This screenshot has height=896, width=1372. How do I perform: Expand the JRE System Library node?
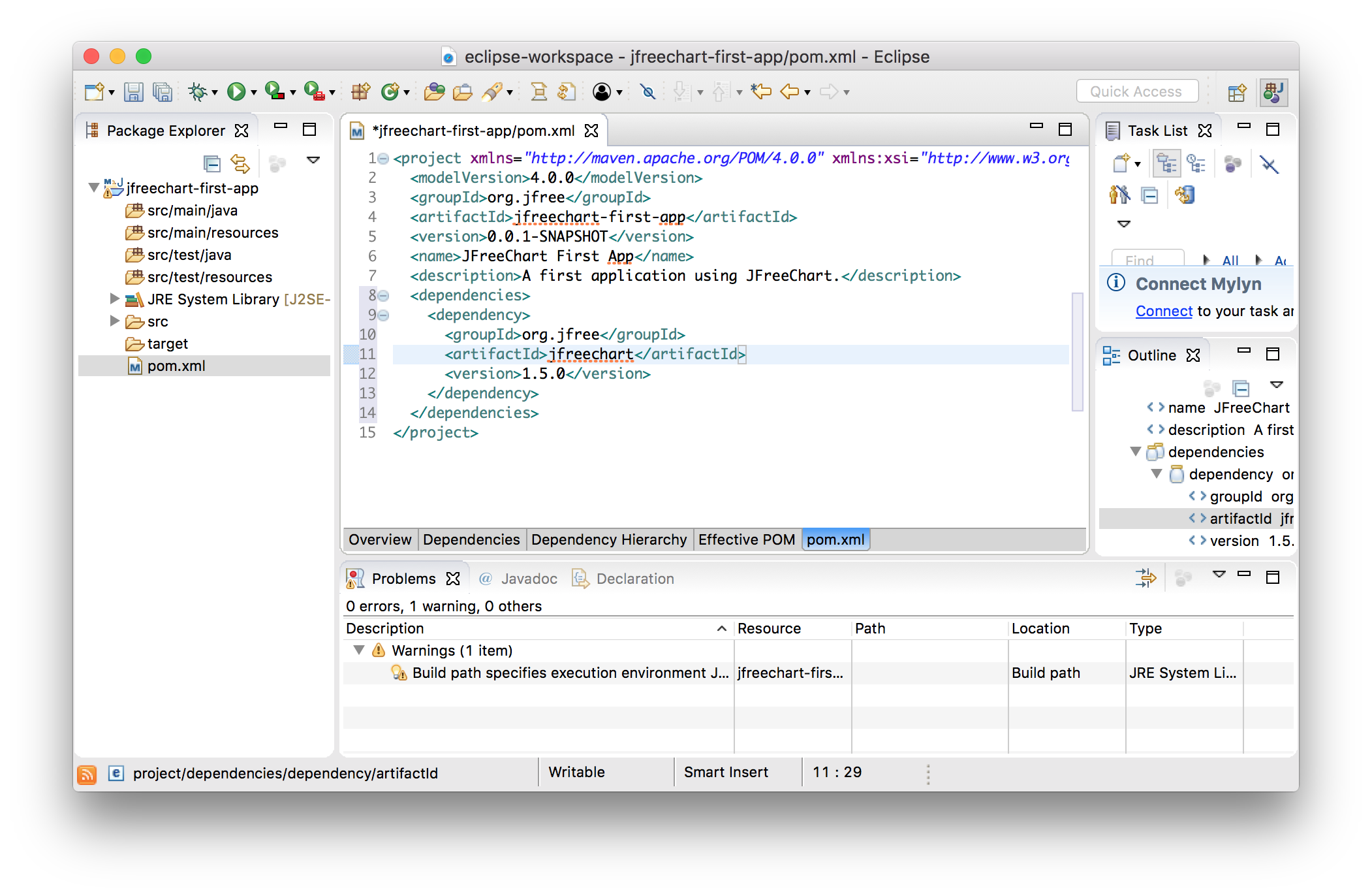click(114, 298)
